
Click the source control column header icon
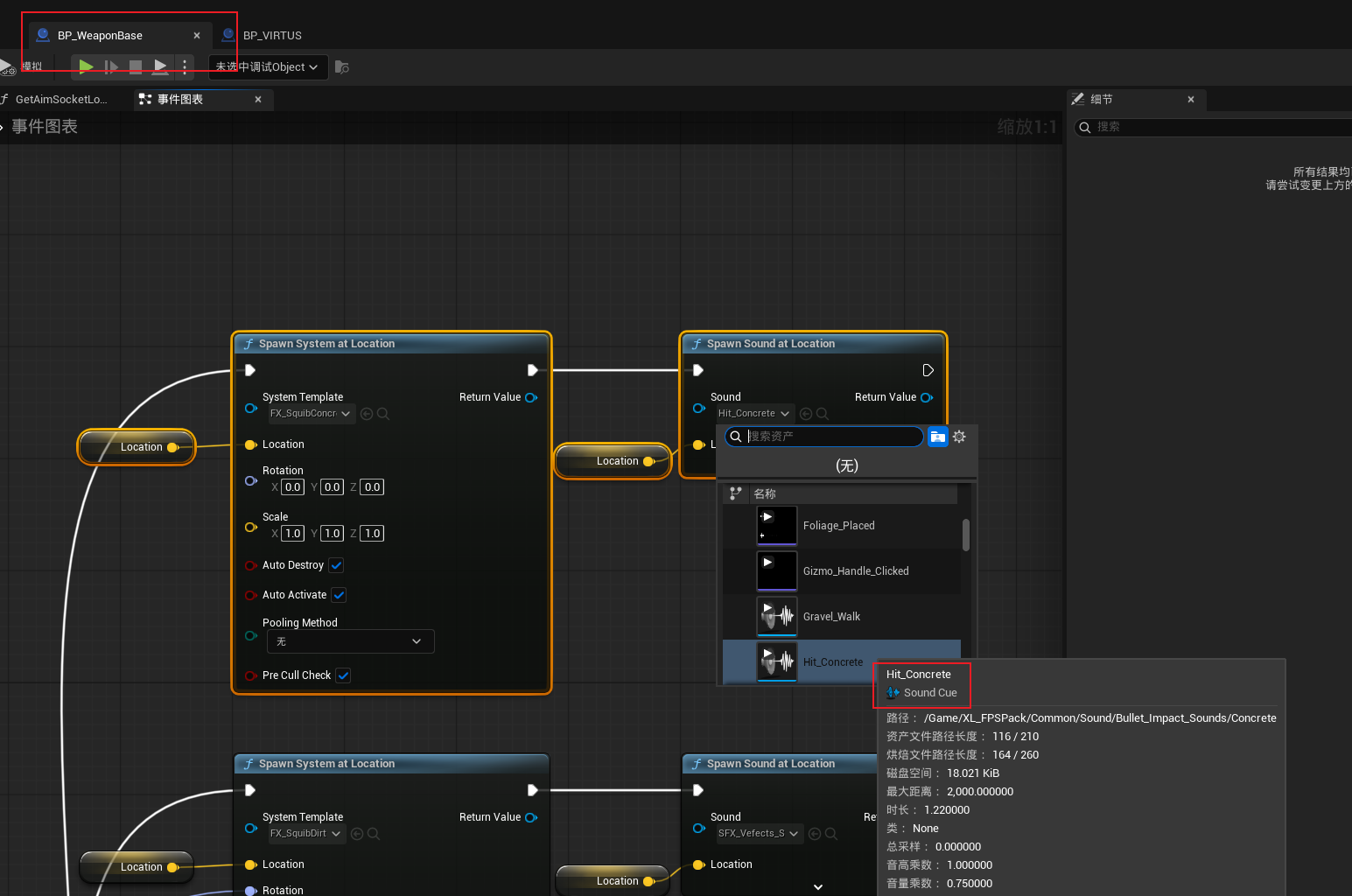[x=736, y=493]
